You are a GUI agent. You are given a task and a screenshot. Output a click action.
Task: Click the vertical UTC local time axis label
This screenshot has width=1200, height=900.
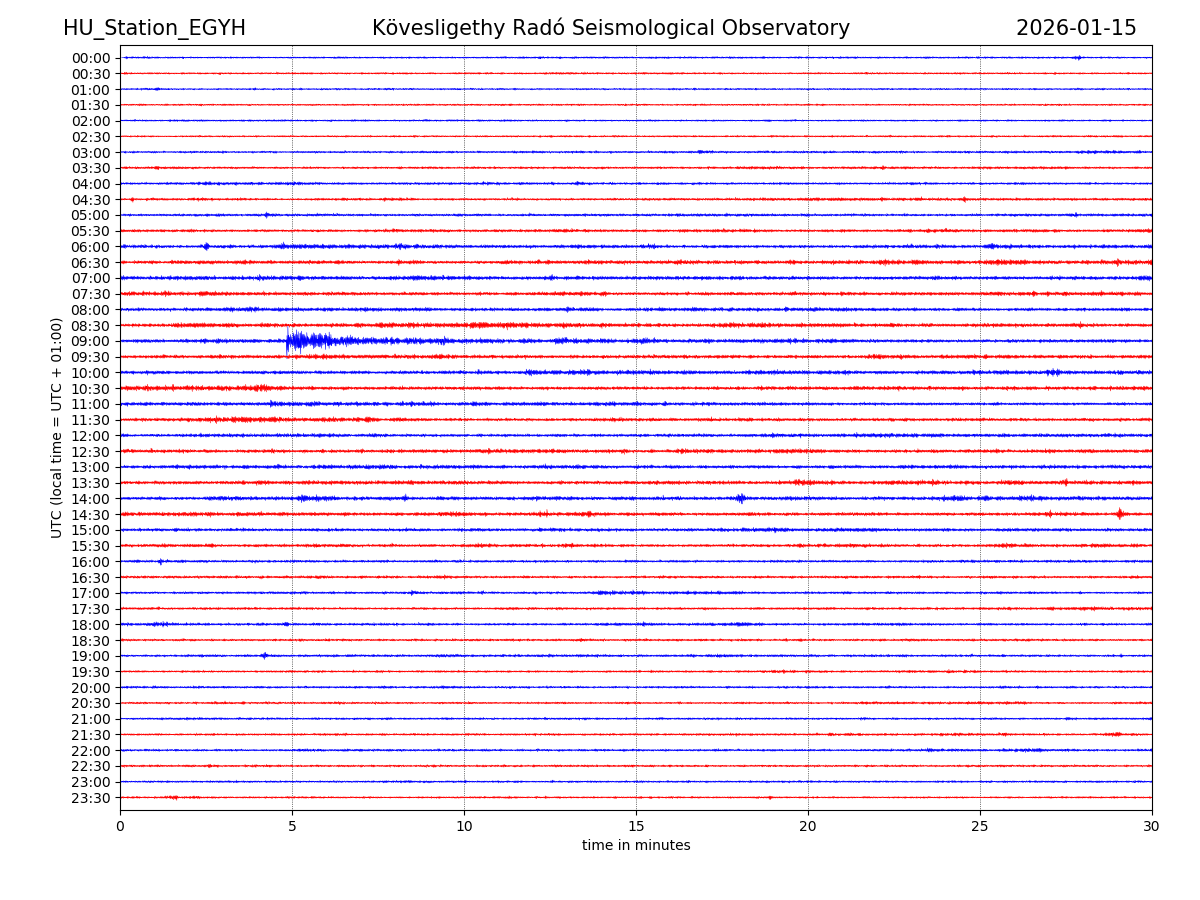tap(57, 427)
